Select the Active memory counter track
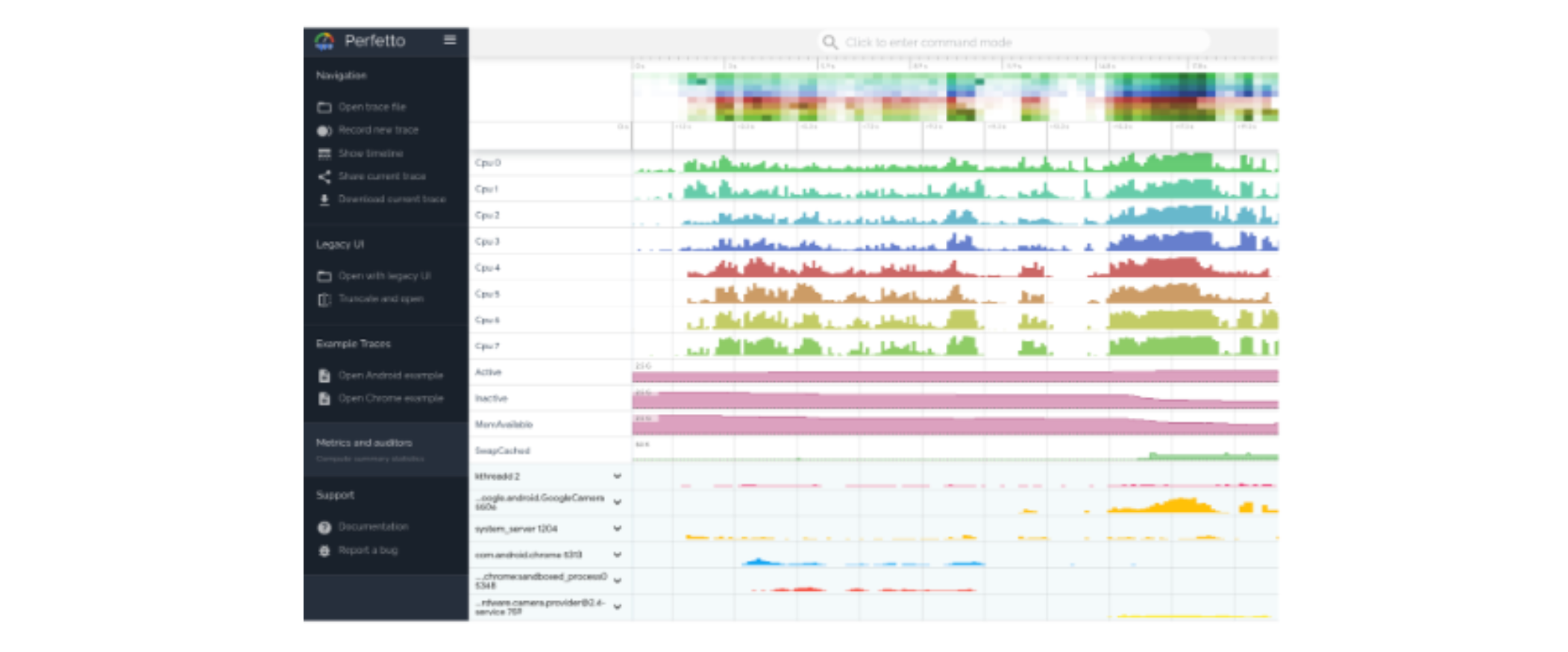Image resolution: width=1568 pixels, height=652 pixels. 489,372
